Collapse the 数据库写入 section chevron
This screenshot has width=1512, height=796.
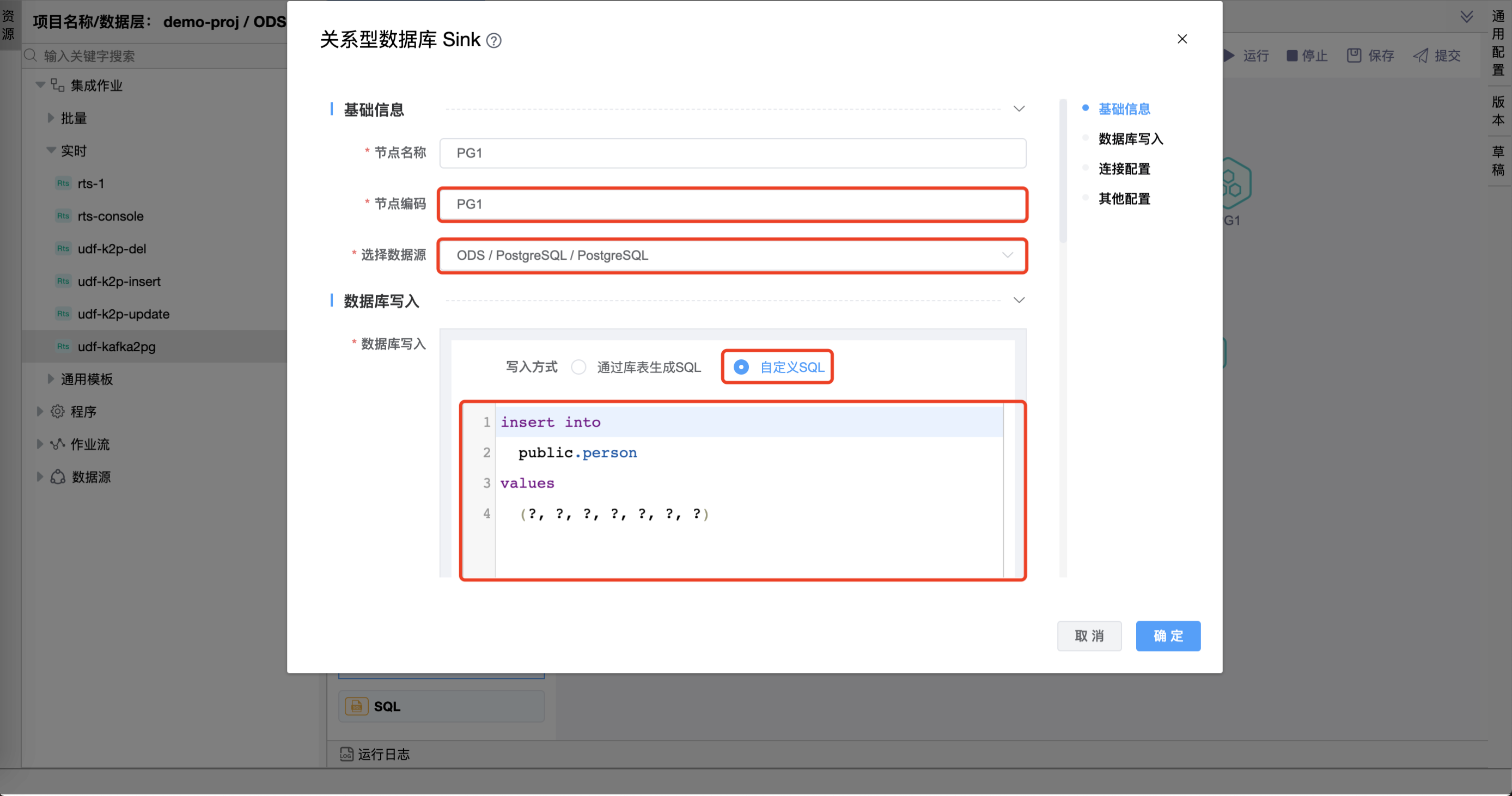(1019, 301)
